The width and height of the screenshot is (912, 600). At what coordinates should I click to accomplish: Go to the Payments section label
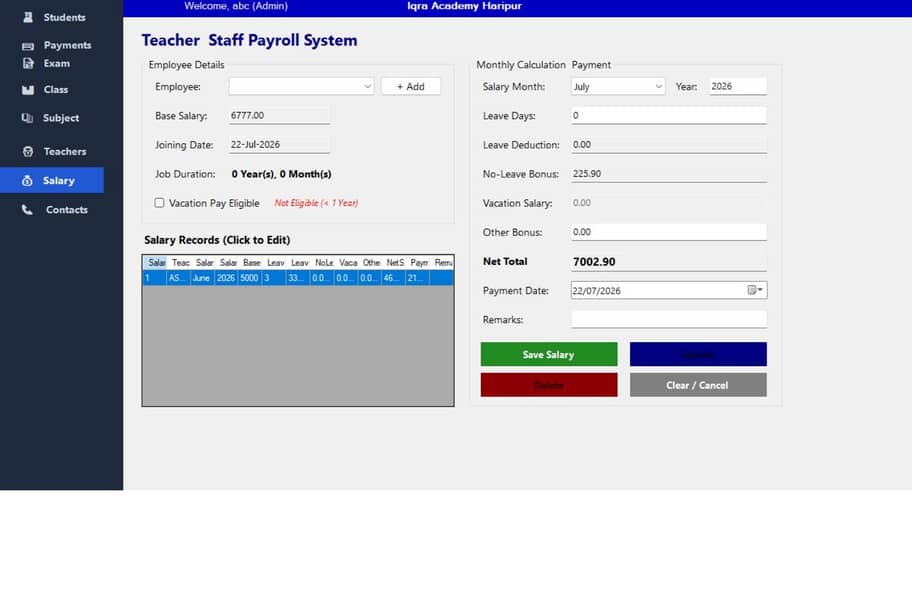pos(67,45)
